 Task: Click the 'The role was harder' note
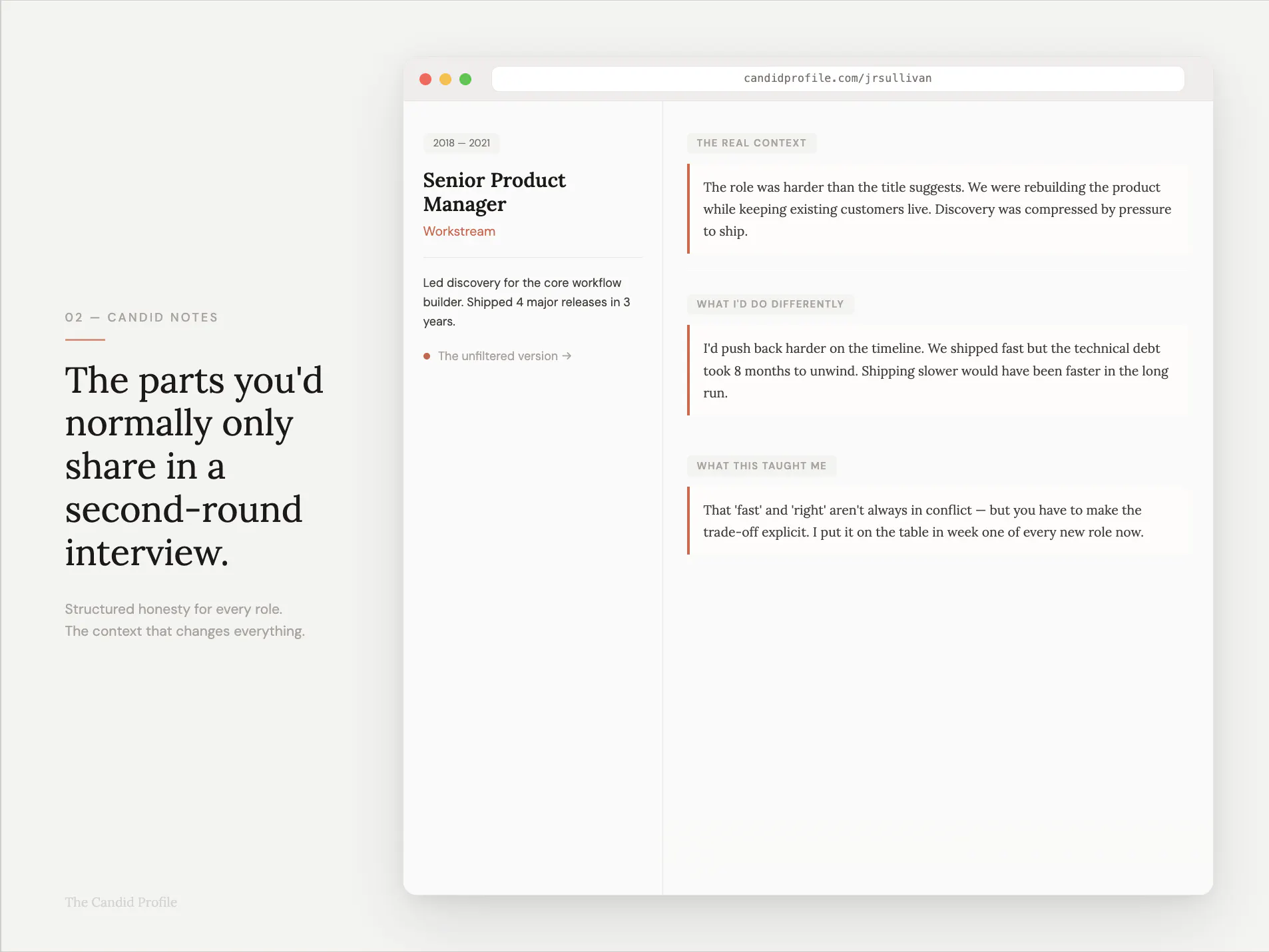pyautogui.click(x=937, y=209)
